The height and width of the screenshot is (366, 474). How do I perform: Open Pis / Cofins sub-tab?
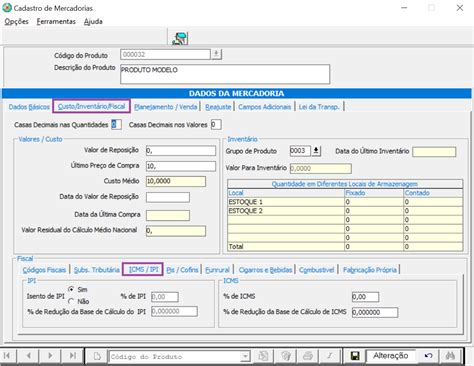(x=182, y=270)
